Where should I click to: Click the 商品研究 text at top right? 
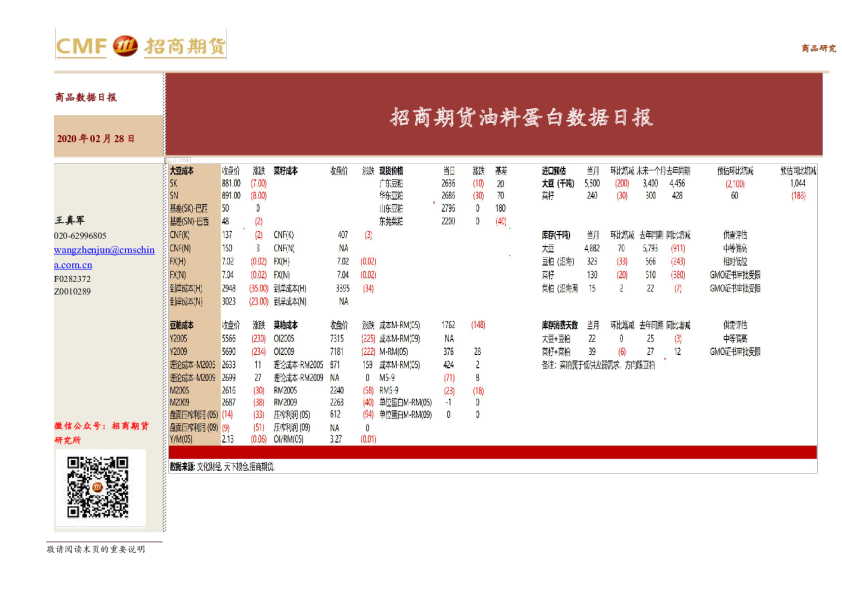coord(818,48)
